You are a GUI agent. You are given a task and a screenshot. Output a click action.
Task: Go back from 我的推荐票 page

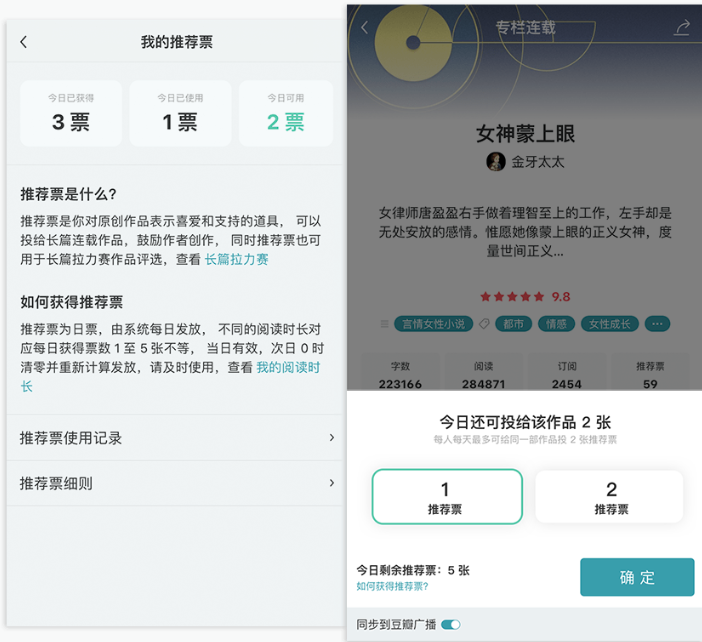(x=24, y=42)
